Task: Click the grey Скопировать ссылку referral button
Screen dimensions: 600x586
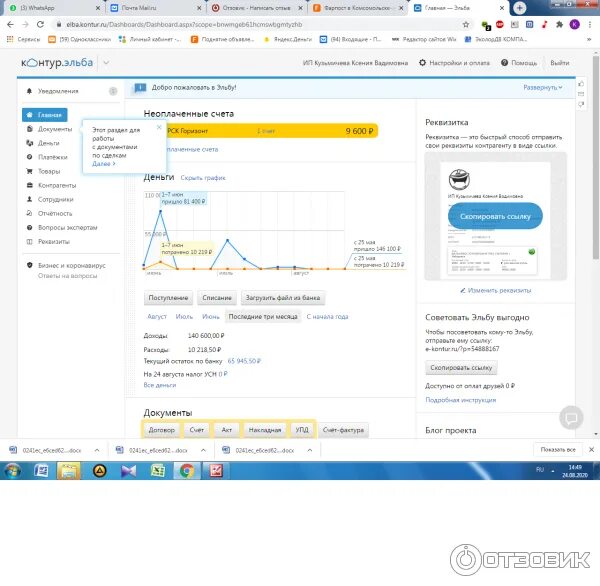Action: point(461,367)
